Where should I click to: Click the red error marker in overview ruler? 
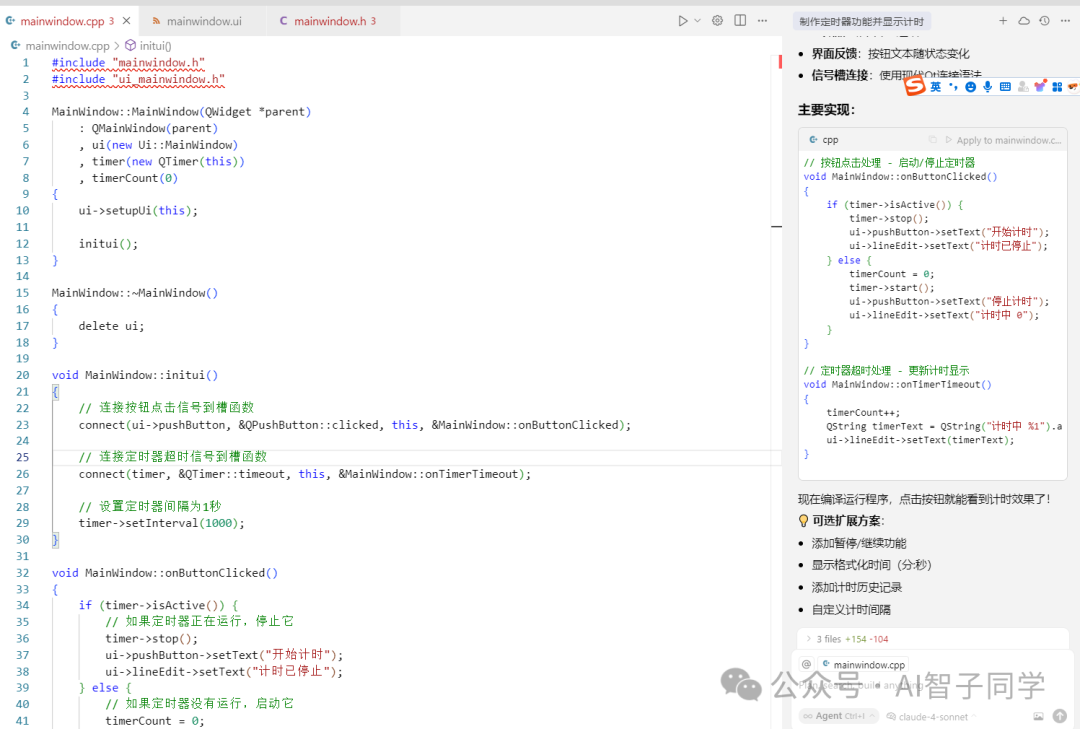point(780,61)
